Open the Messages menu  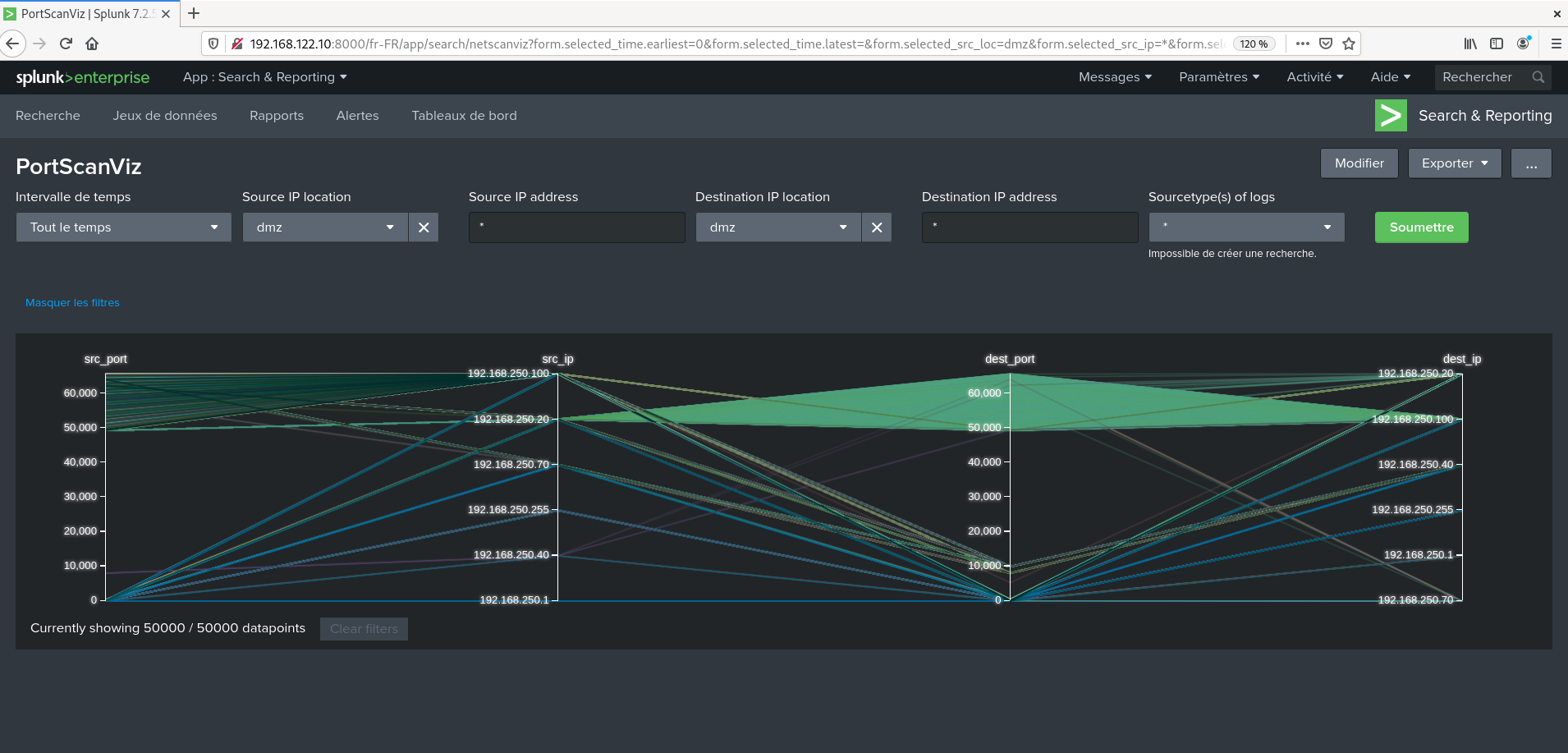(1115, 77)
